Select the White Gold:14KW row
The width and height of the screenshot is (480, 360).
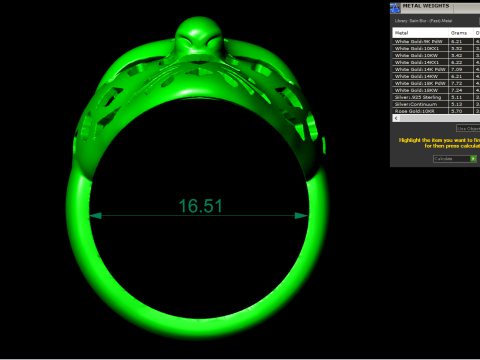click(436, 76)
